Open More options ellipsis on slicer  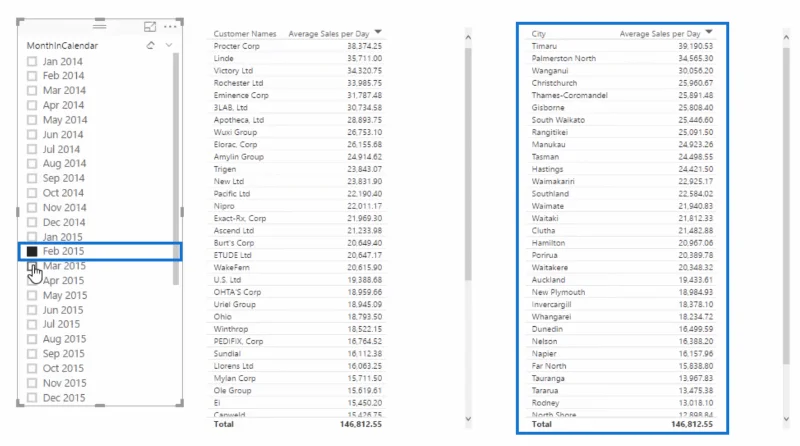[x=170, y=27]
